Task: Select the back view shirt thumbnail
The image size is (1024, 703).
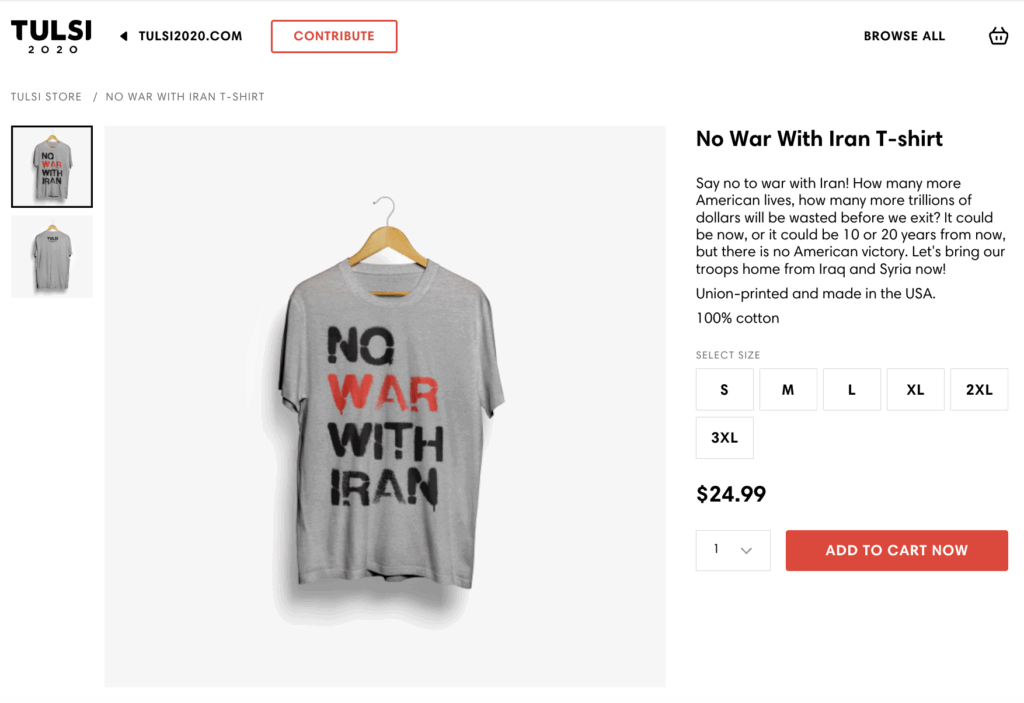Action: 52,256
